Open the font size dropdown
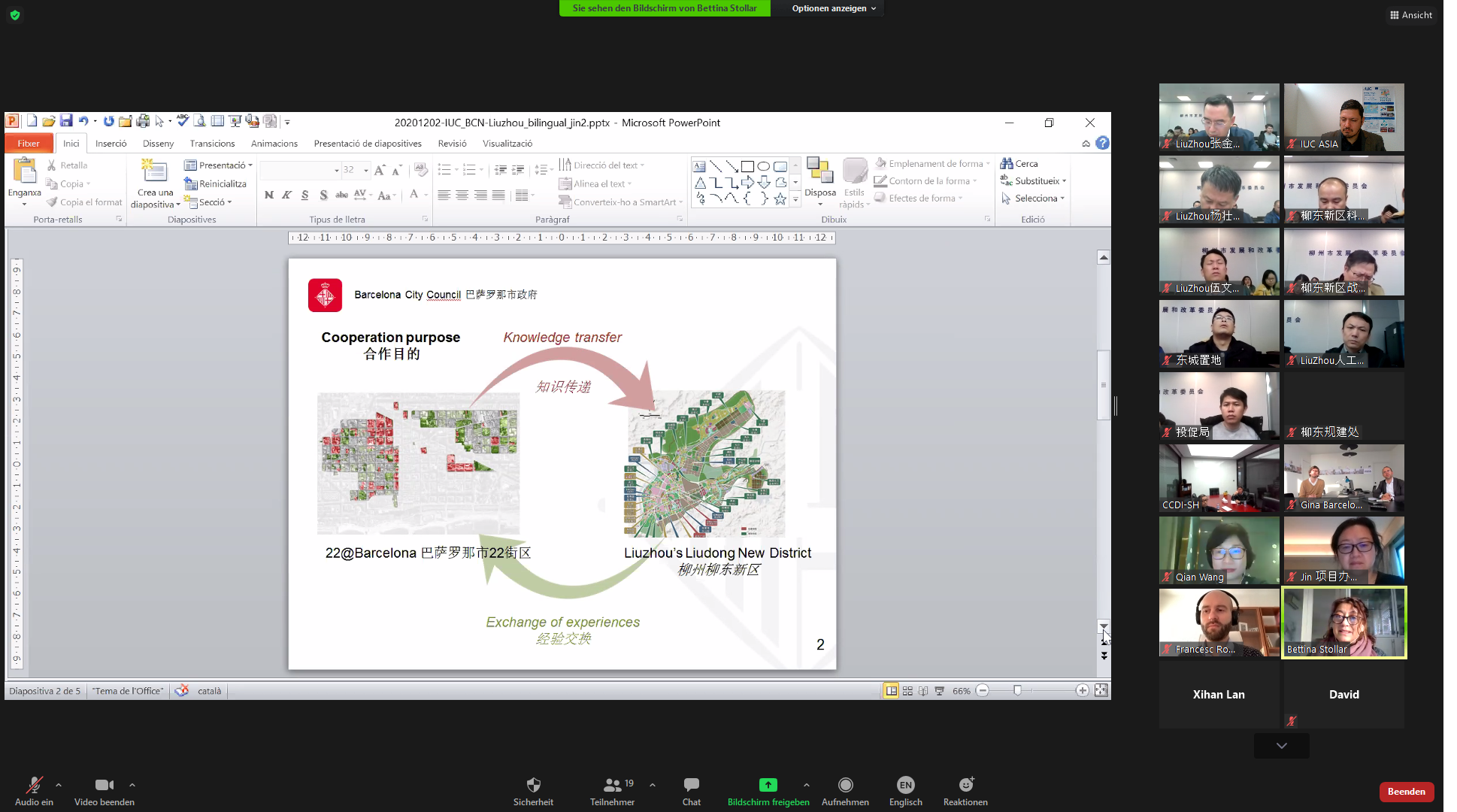The image size is (1457, 812). click(x=365, y=170)
